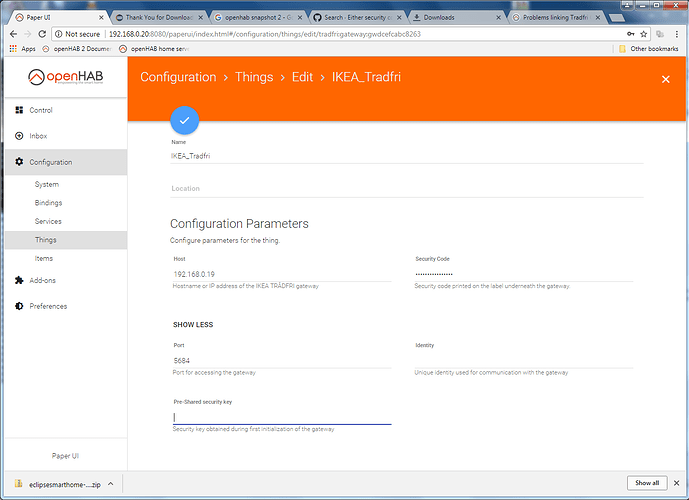Open the openHAB home server bookmark
The height and width of the screenshot is (500, 689).
pyautogui.click(x=154, y=49)
